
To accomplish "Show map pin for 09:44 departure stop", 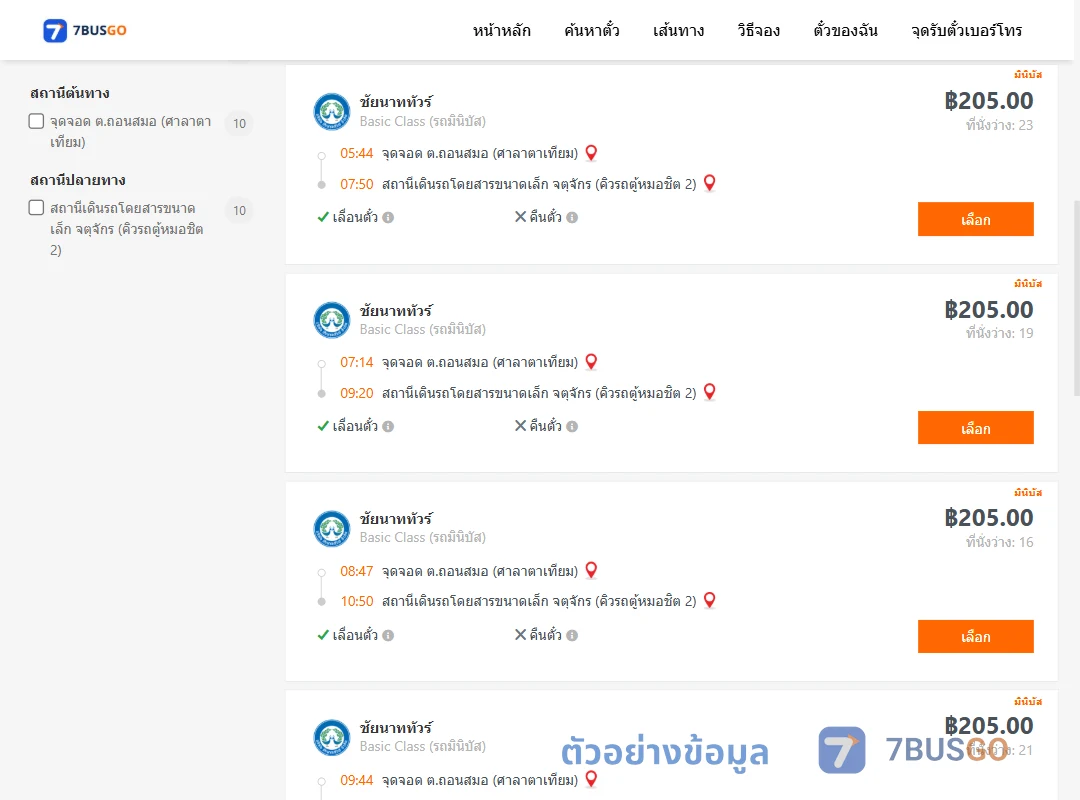I will tap(591, 779).
